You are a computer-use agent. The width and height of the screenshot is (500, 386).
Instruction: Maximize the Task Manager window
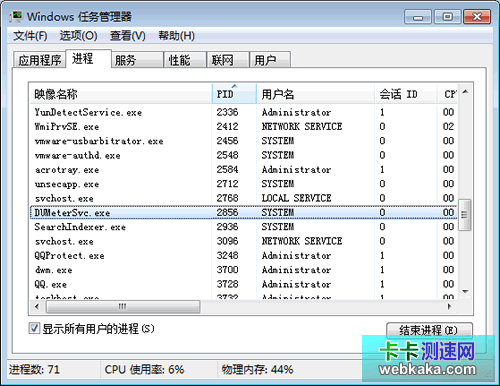447,17
